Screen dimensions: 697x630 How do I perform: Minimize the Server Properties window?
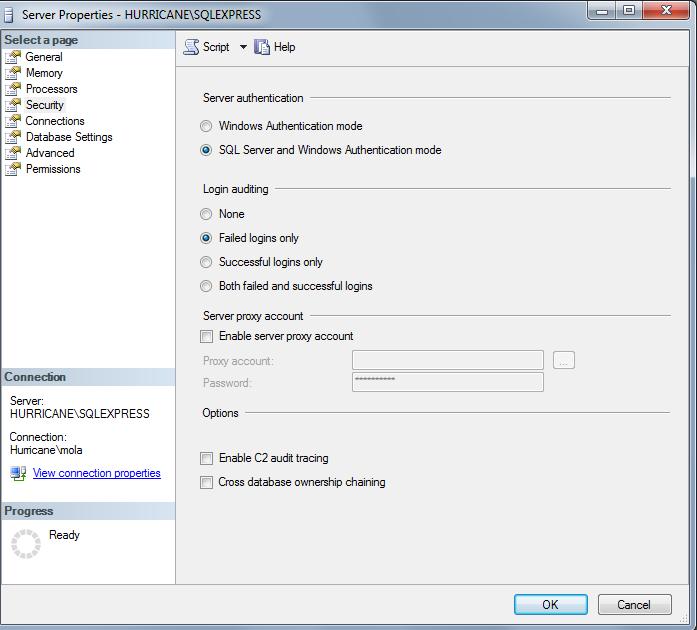[602, 11]
